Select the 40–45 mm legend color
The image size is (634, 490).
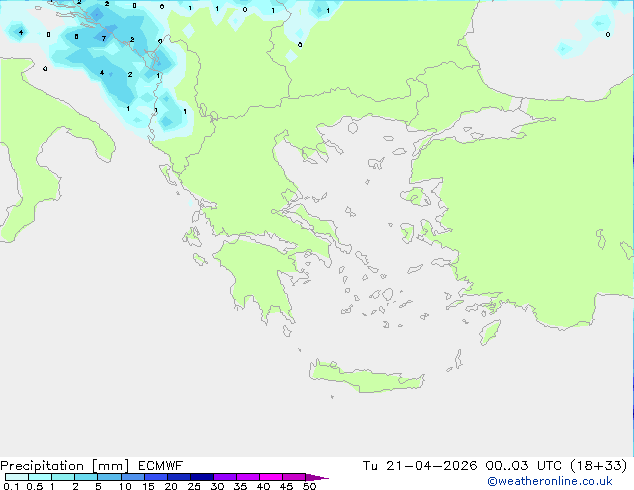(x=271, y=477)
